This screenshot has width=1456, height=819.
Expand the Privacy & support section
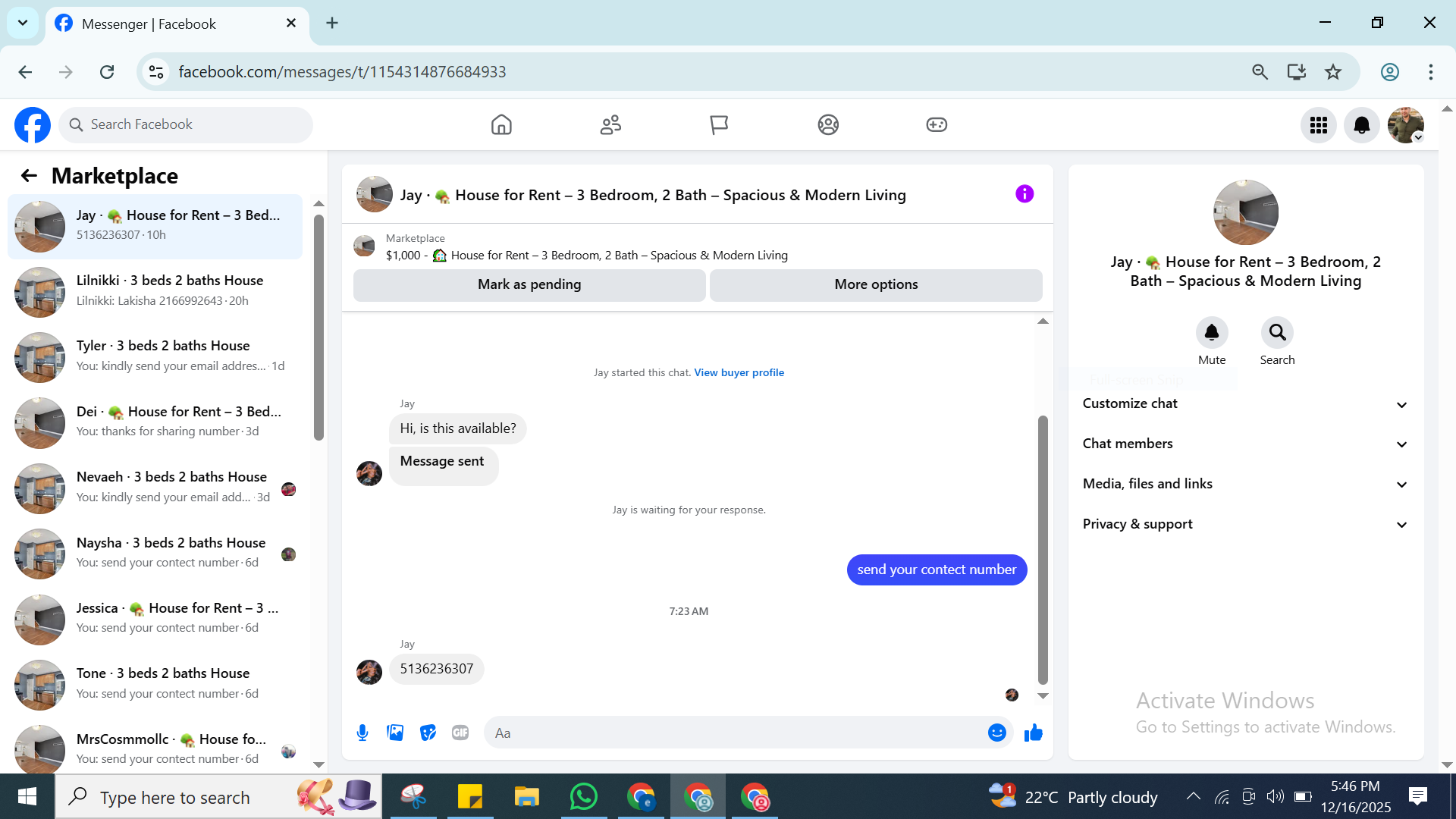(x=1245, y=524)
